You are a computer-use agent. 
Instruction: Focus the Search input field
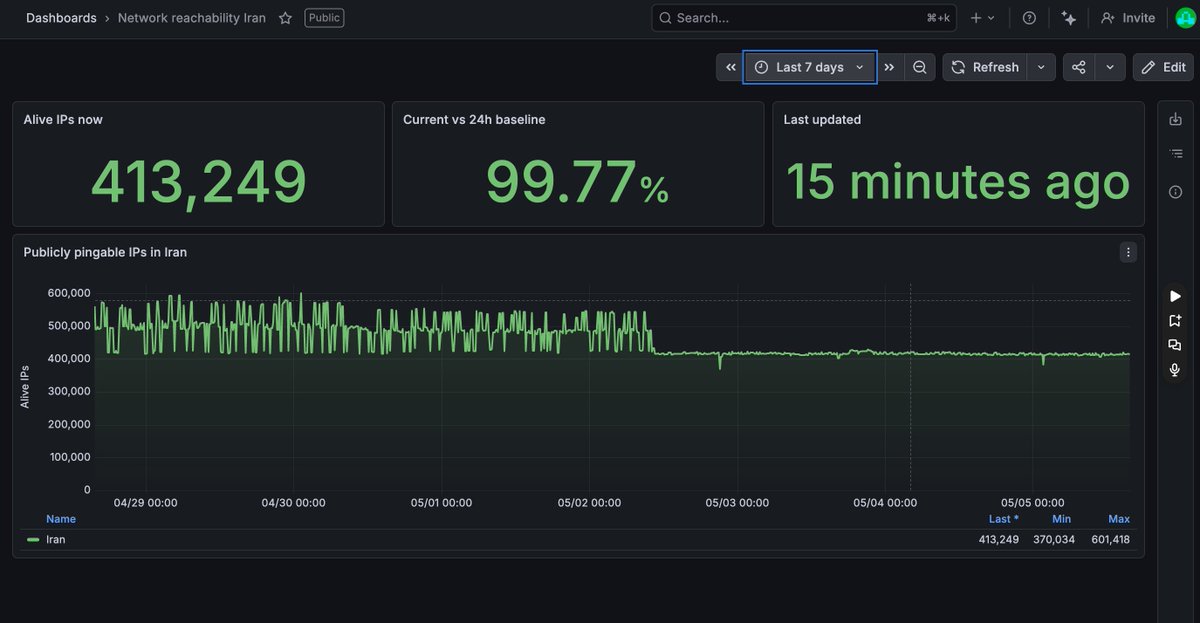pos(804,18)
